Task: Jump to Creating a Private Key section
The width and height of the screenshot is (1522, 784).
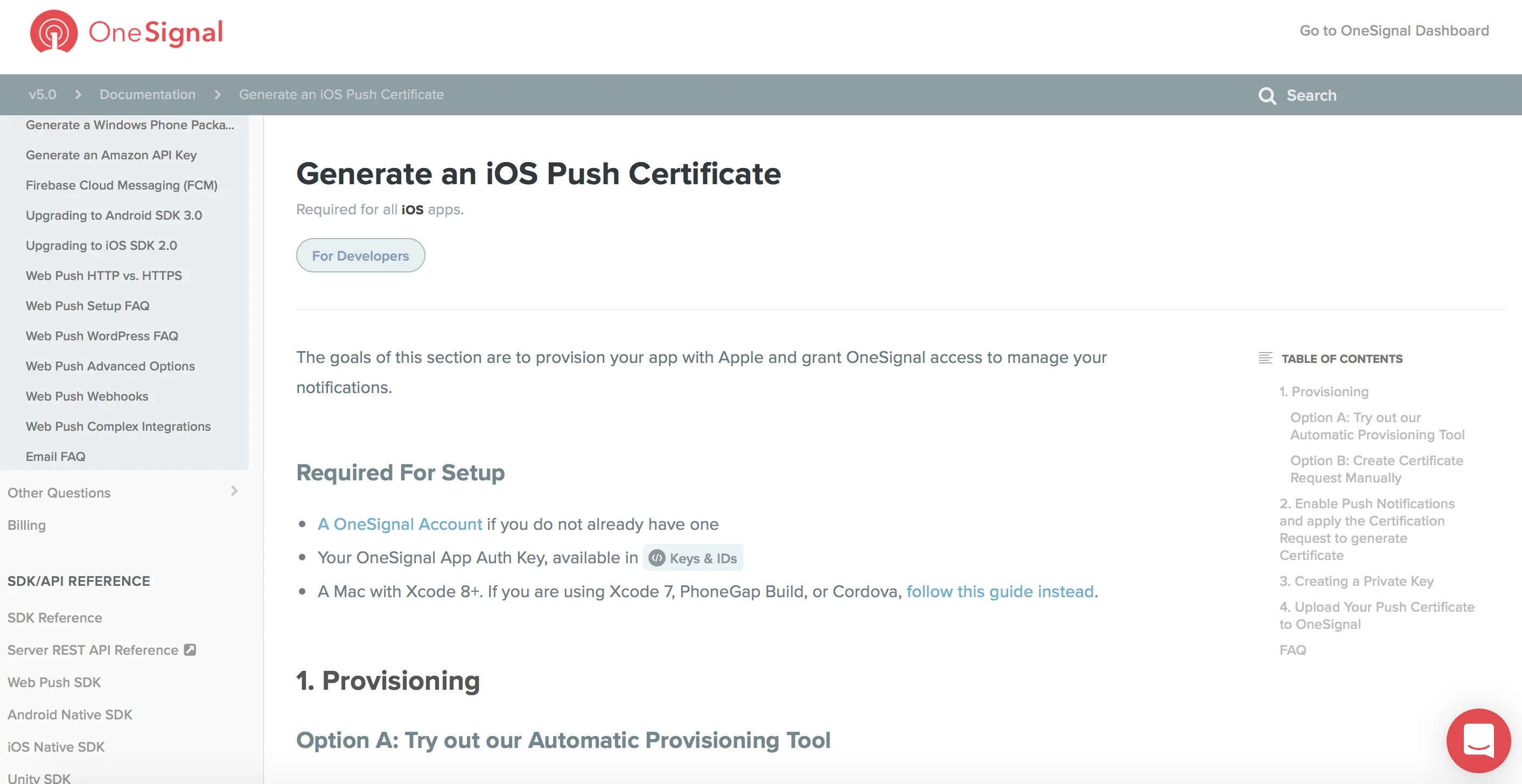Action: pos(1356,582)
